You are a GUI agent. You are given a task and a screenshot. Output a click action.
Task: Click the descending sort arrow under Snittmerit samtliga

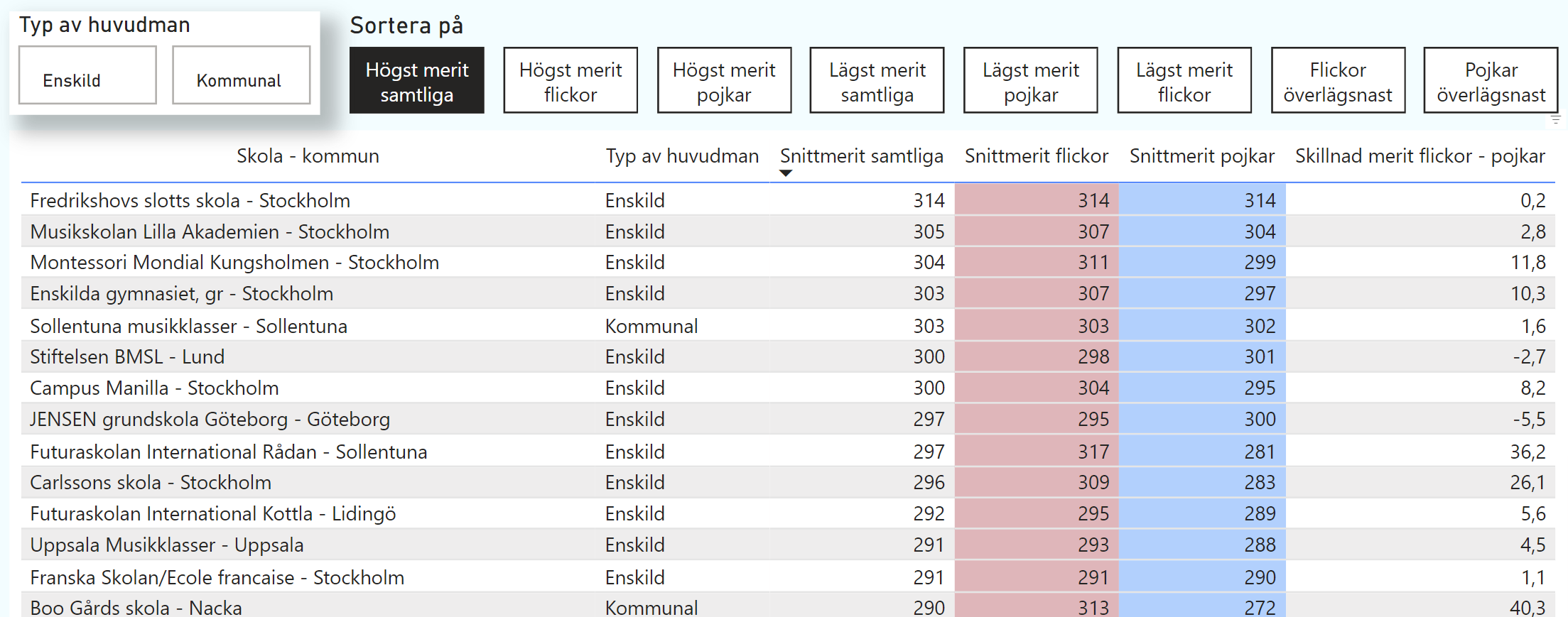(785, 173)
